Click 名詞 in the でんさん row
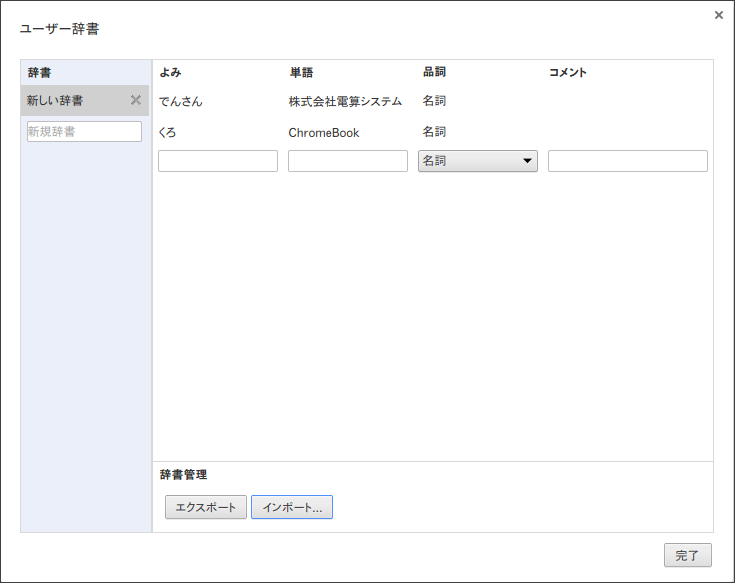This screenshot has width=735, height=583. tap(434, 101)
